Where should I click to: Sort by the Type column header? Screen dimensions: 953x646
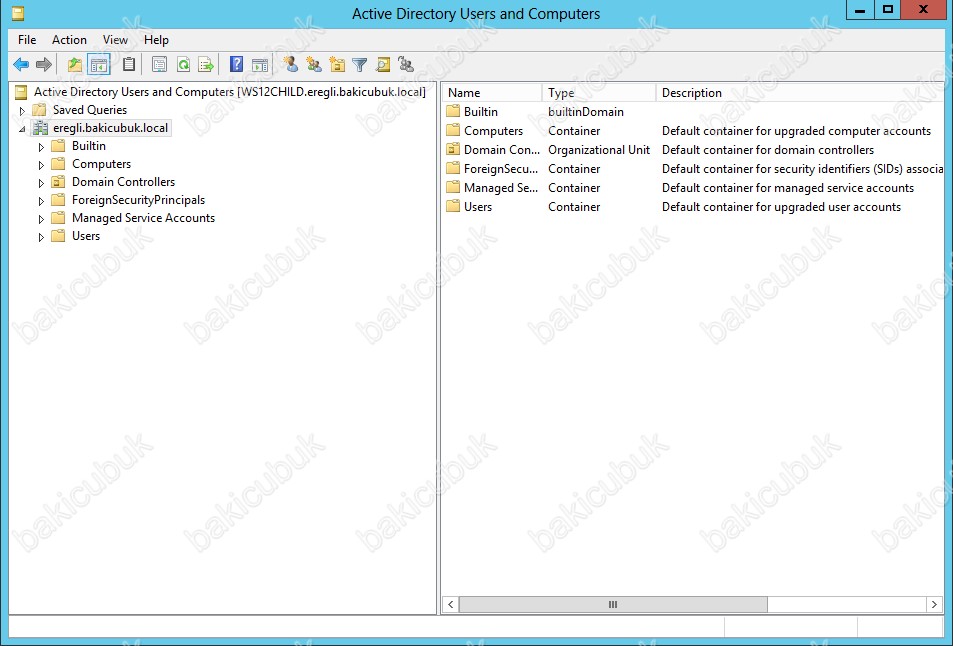click(x=599, y=93)
